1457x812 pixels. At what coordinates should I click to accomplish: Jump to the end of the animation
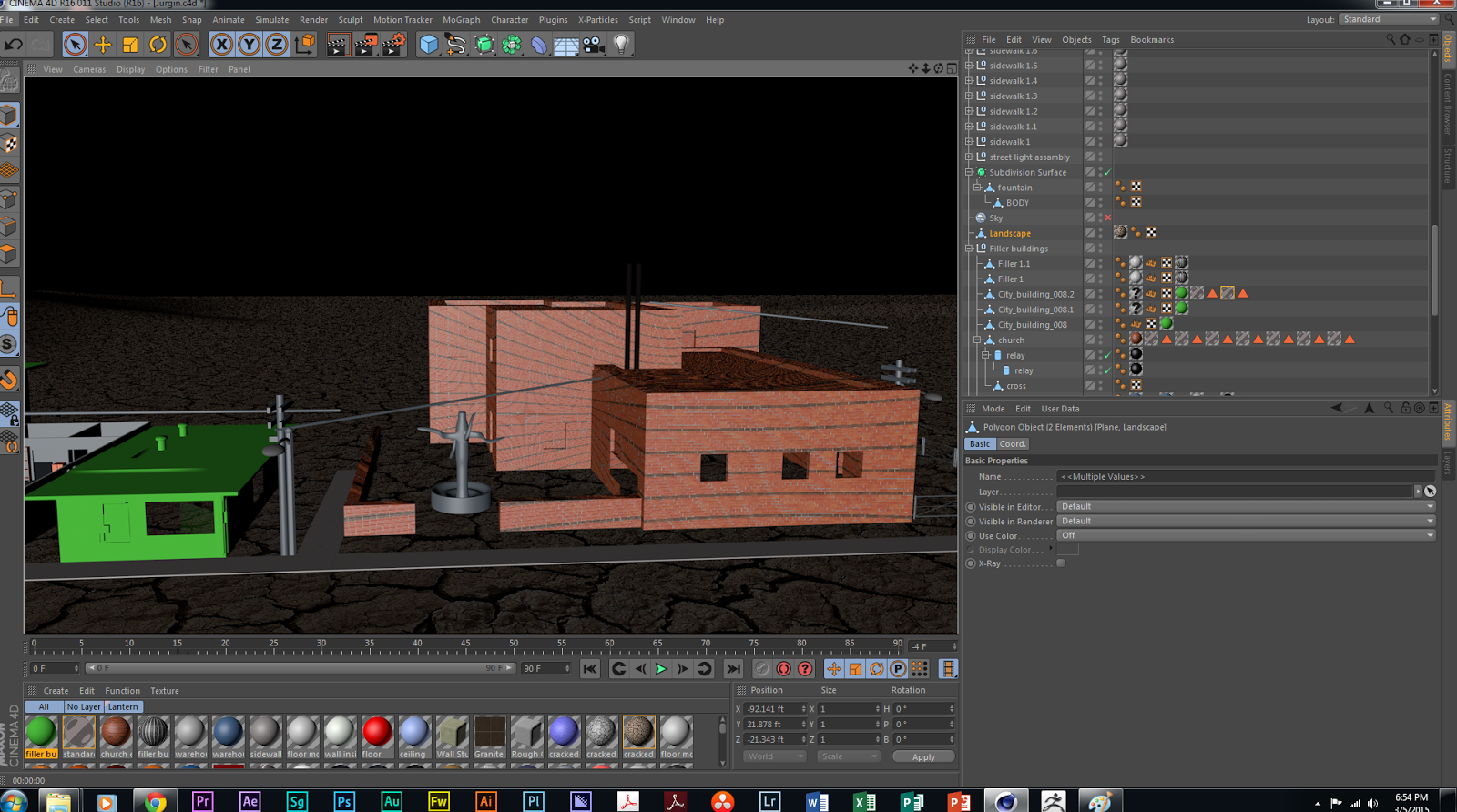tap(733, 669)
